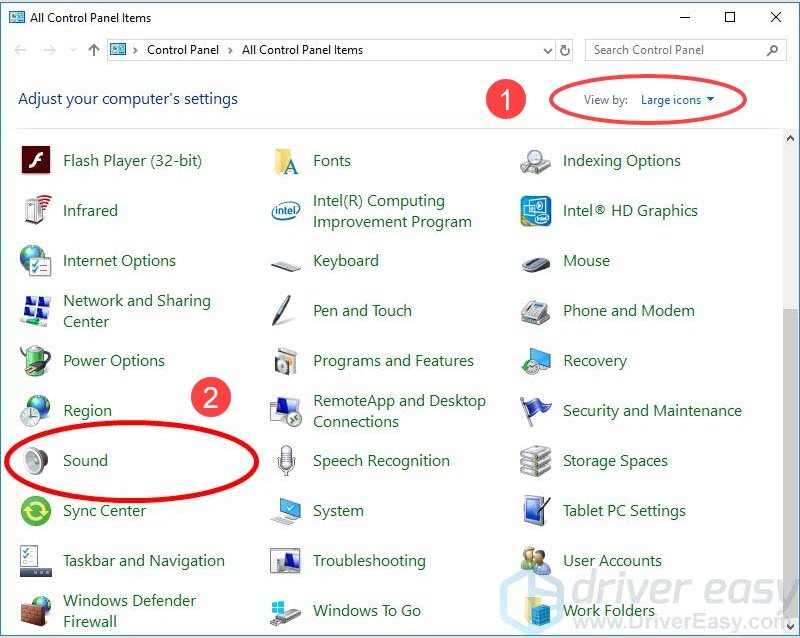Open the Programs and Features link

(x=393, y=361)
